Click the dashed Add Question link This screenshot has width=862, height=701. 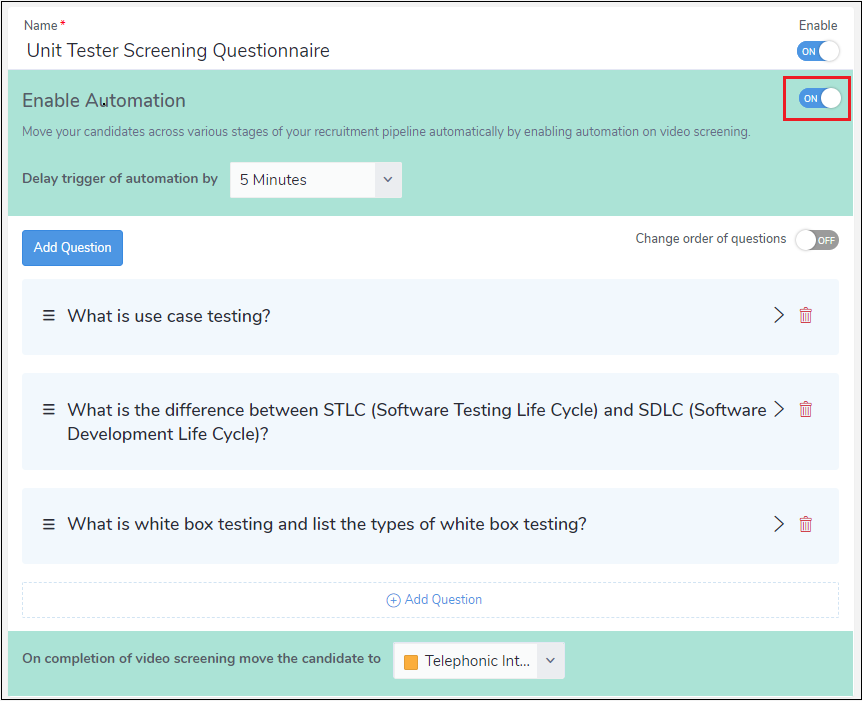tap(442, 600)
